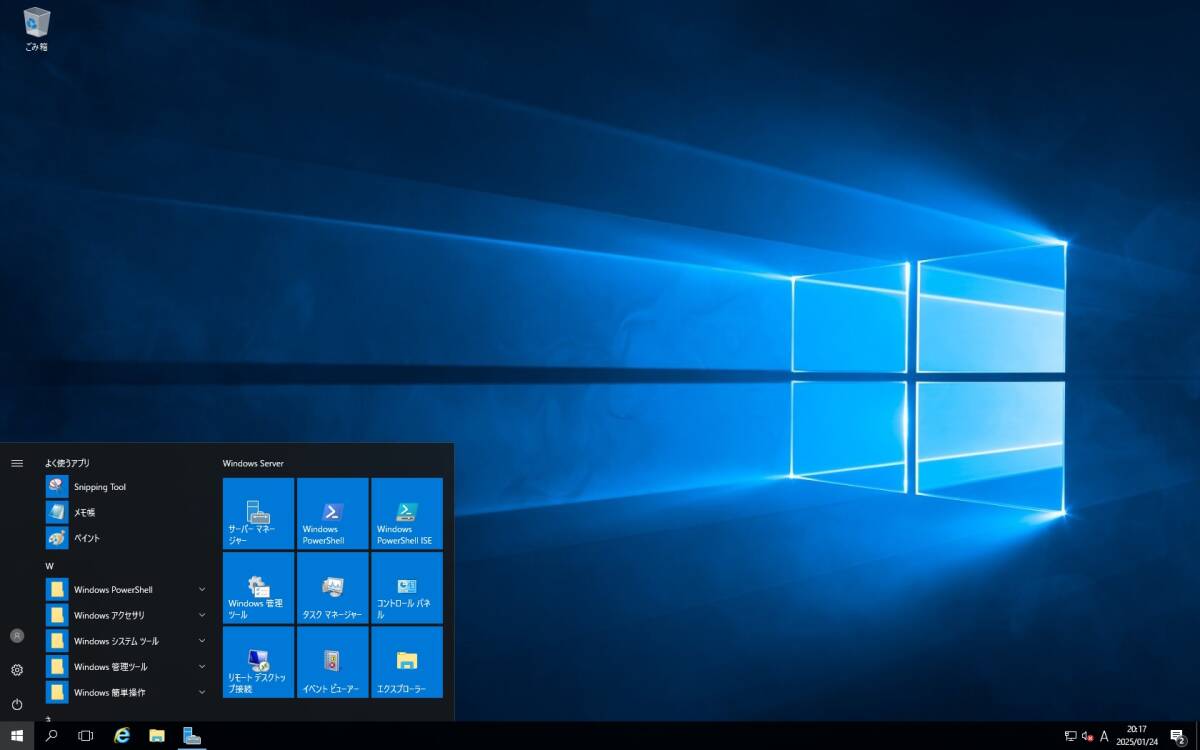1200x750 pixels.
Task: Launch Internet Explorer from the taskbar
Action: [x=122, y=736]
